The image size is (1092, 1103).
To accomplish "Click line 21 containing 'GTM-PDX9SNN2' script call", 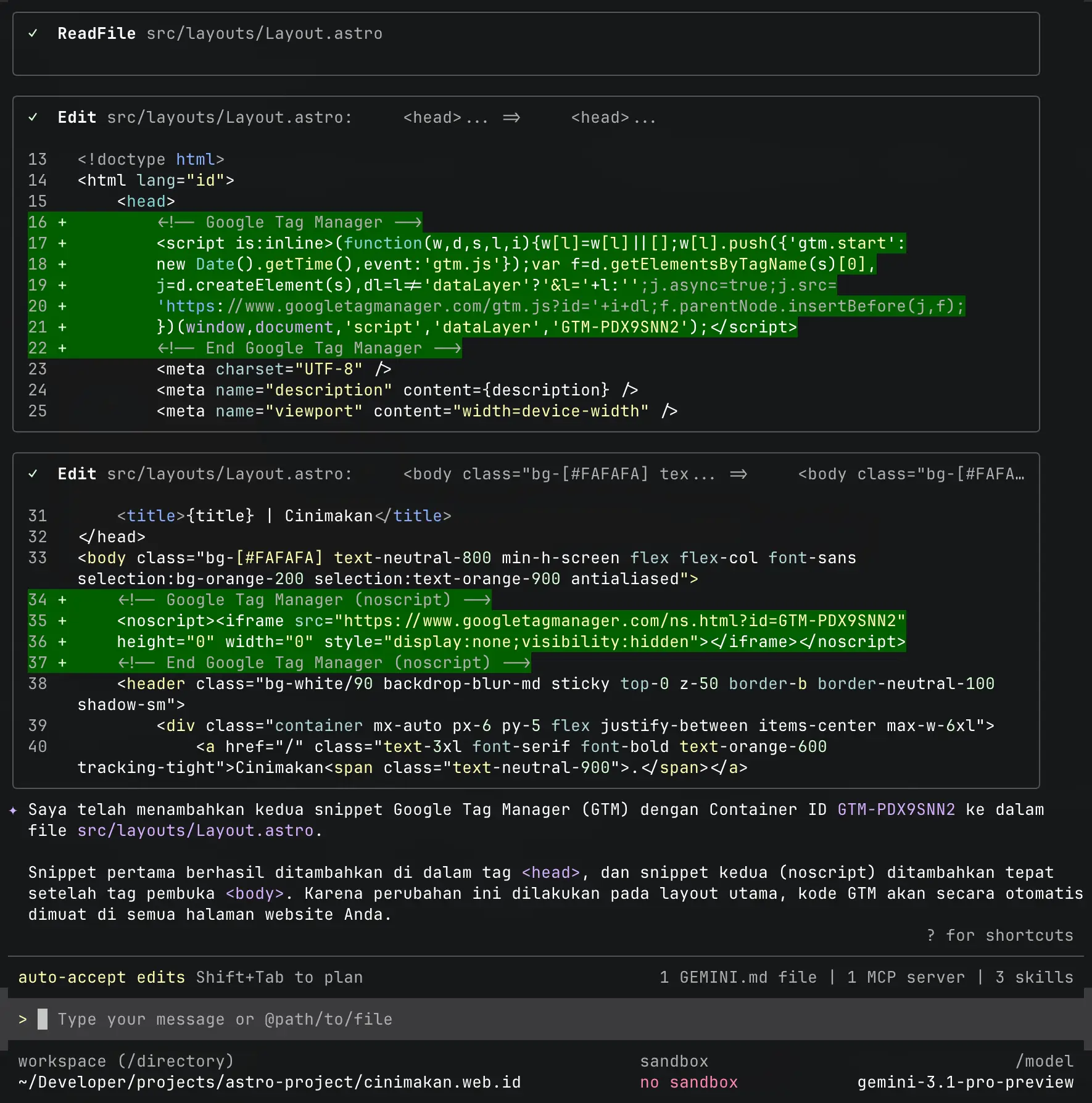I will (x=476, y=327).
